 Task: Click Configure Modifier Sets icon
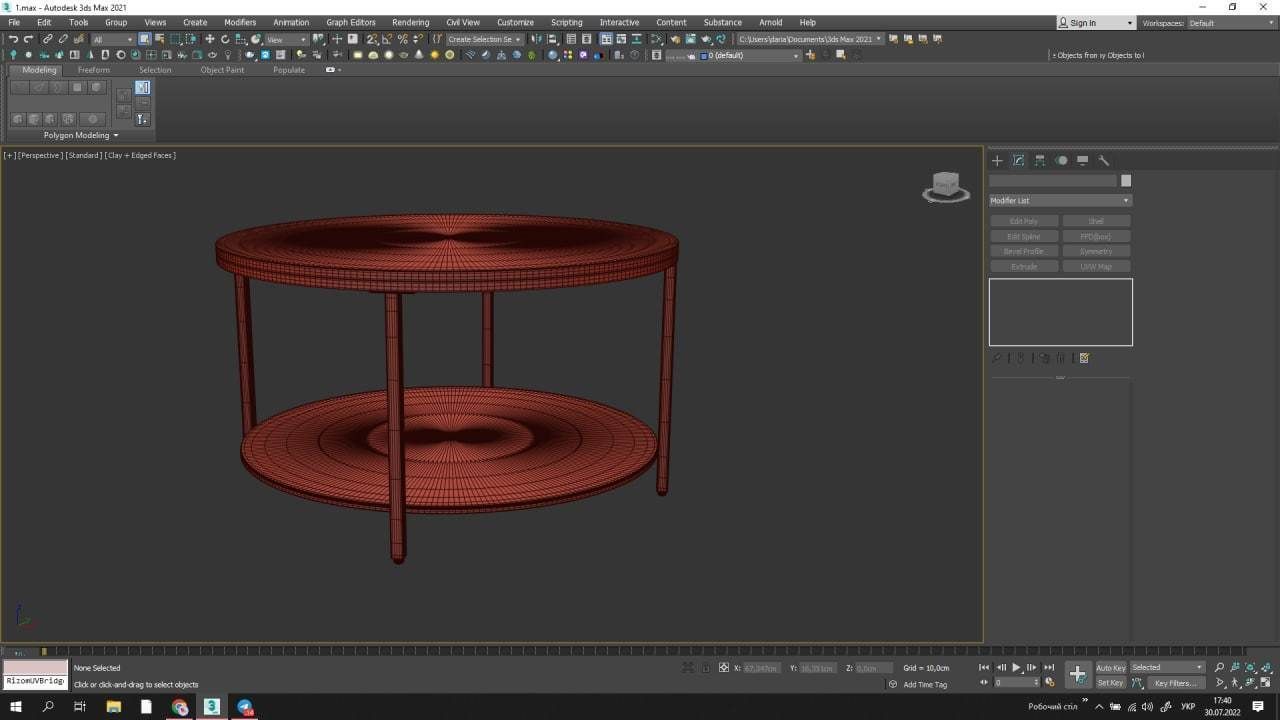[1084, 358]
